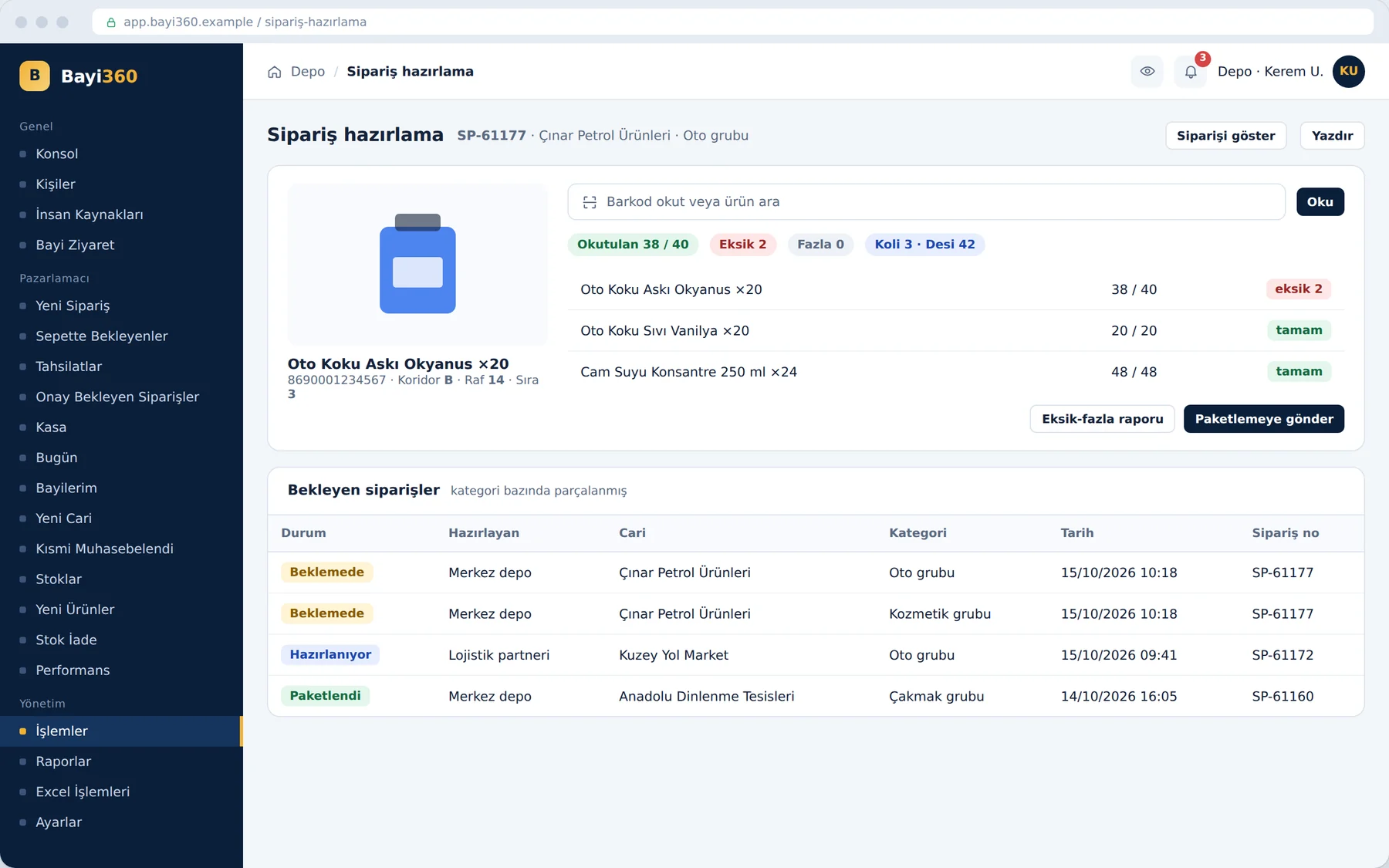Open Stoklar in the sidebar
Viewport: 1389px width, 868px height.
[x=121, y=579]
